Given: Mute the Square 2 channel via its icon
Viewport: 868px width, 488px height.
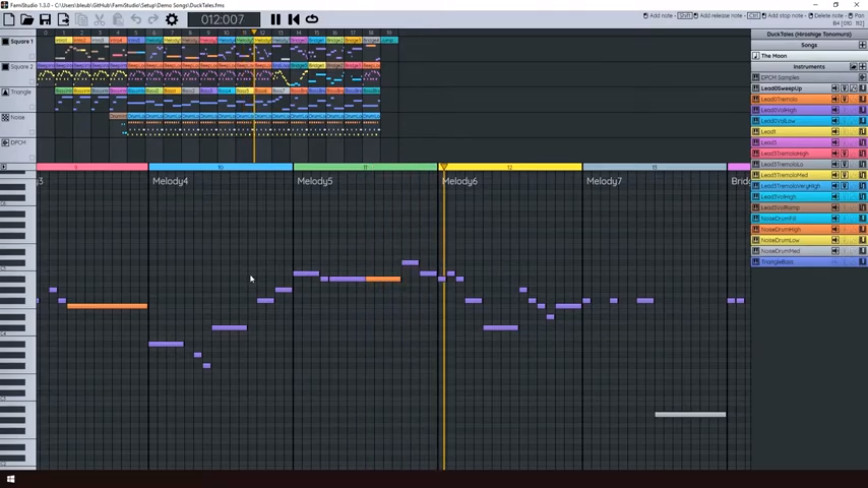Looking at the screenshot, I should (6, 67).
